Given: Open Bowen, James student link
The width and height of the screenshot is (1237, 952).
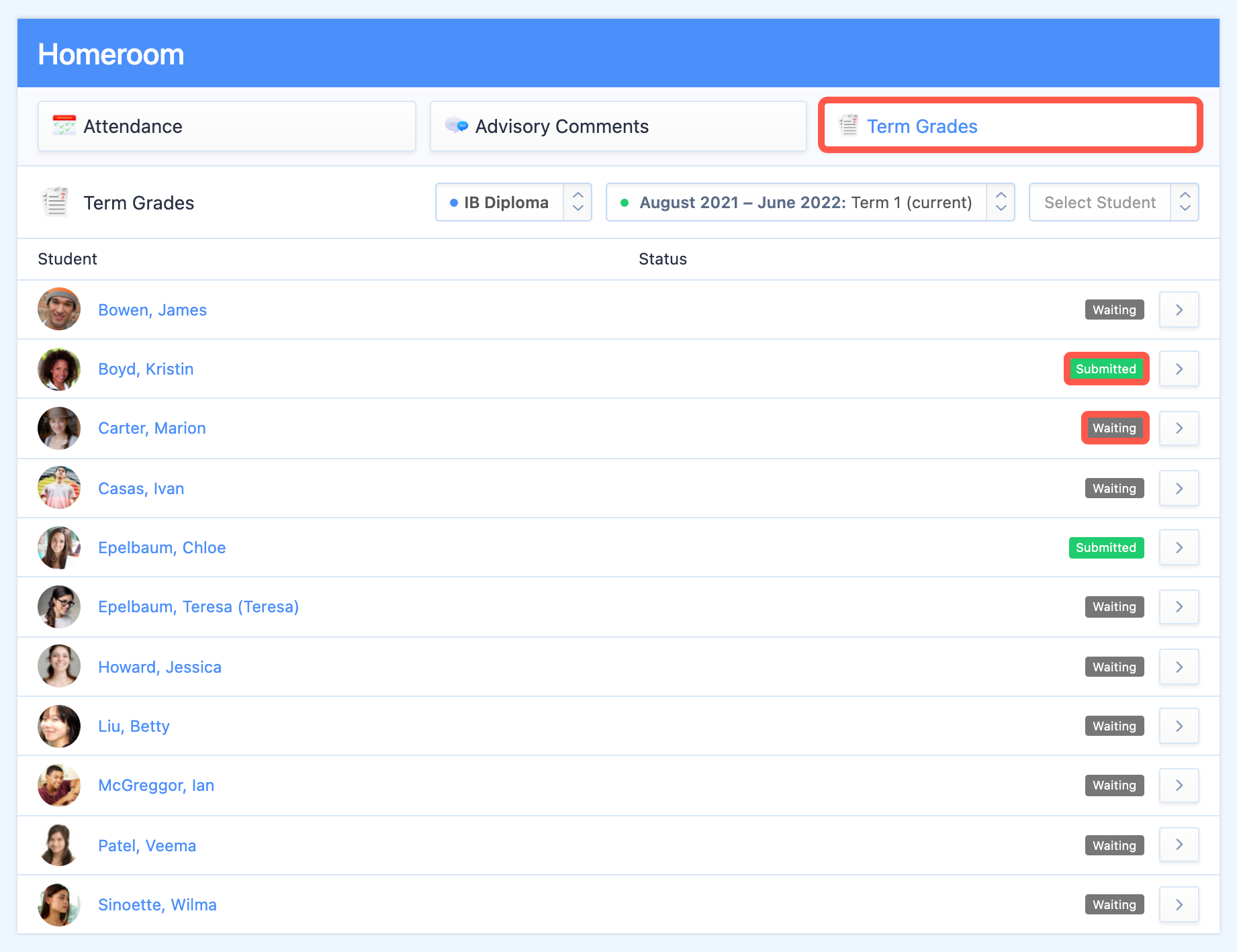Looking at the screenshot, I should 152,310.
